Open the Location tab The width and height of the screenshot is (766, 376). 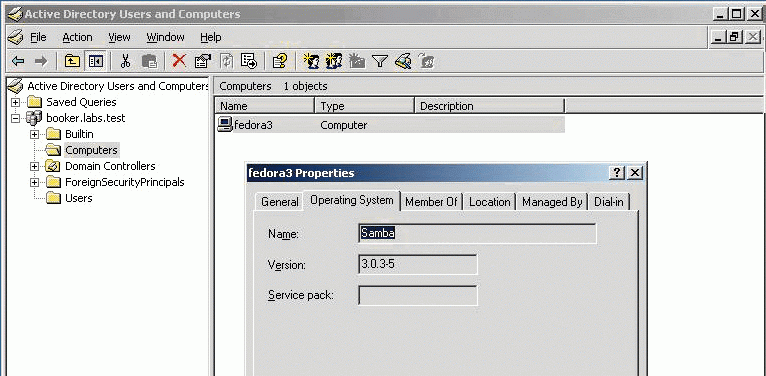coord(489,202)
